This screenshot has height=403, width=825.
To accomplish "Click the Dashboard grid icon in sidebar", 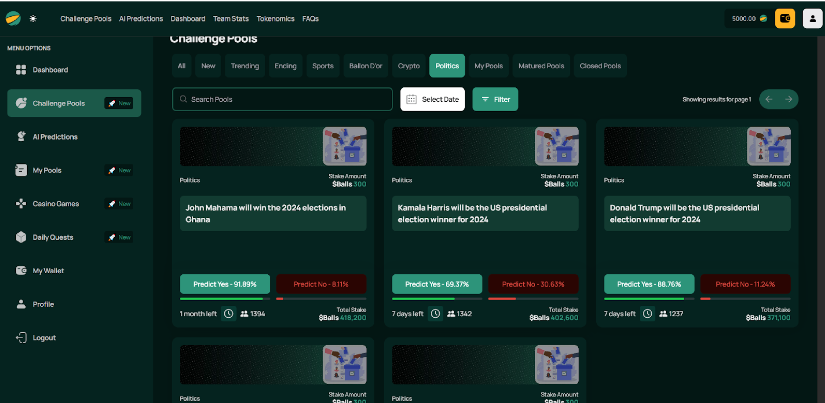I will click(21, 70).
